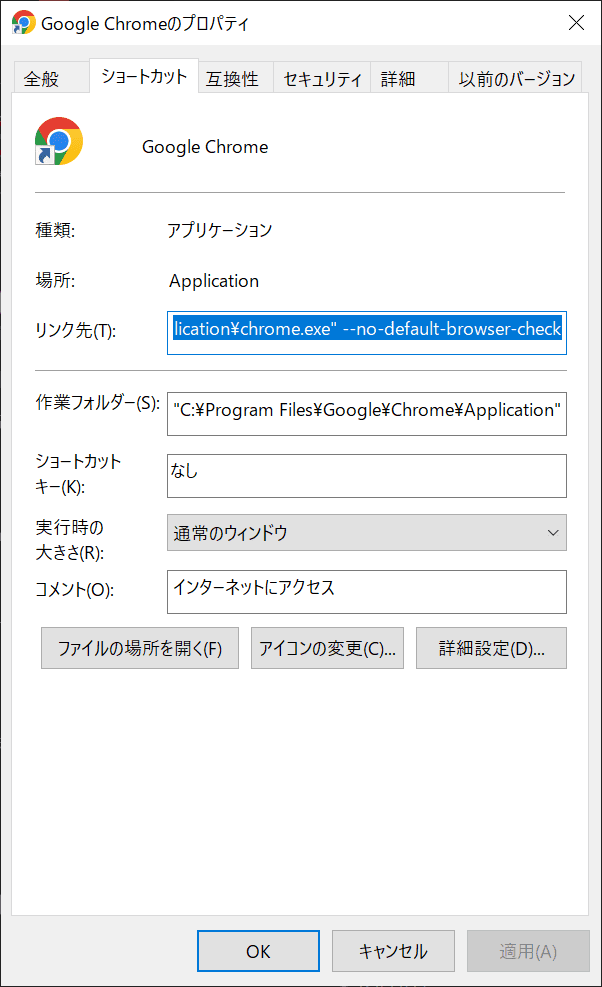Click the Chrome shortcut icon beside the name
Viewport: 602px width, 987px height.
point(59,141)
